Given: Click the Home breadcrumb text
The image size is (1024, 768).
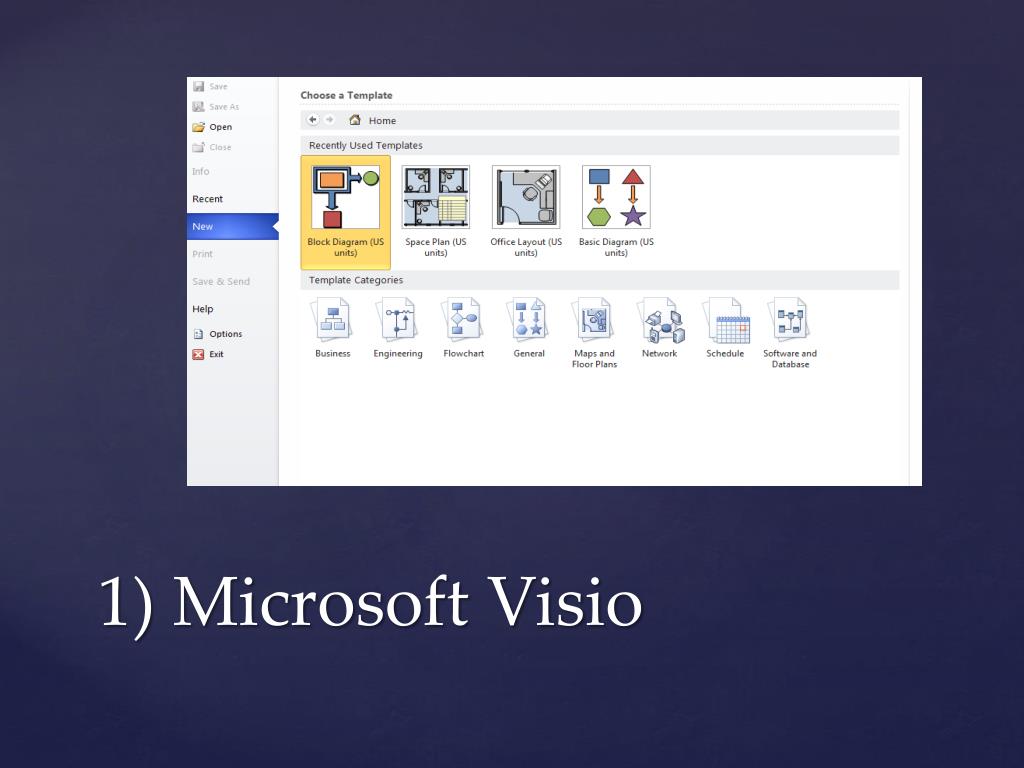Looking at the screenshot, I should click(x=382, y=120).
